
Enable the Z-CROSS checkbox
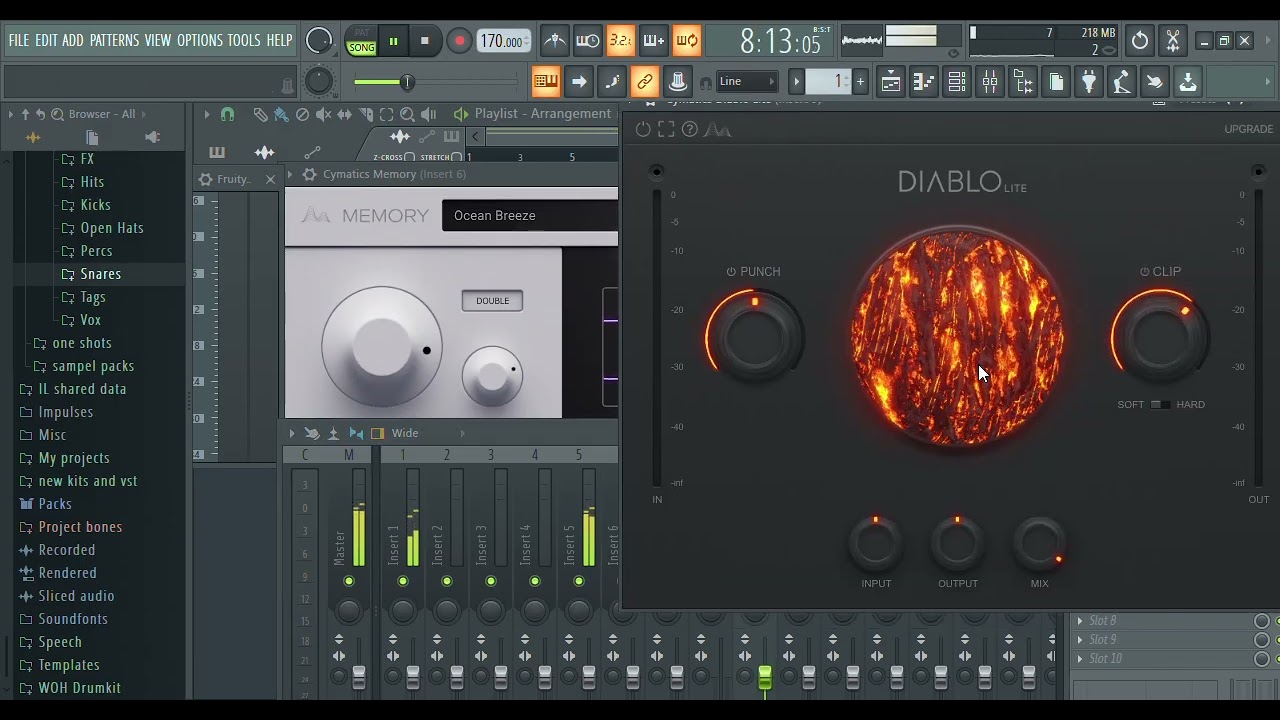410,157
